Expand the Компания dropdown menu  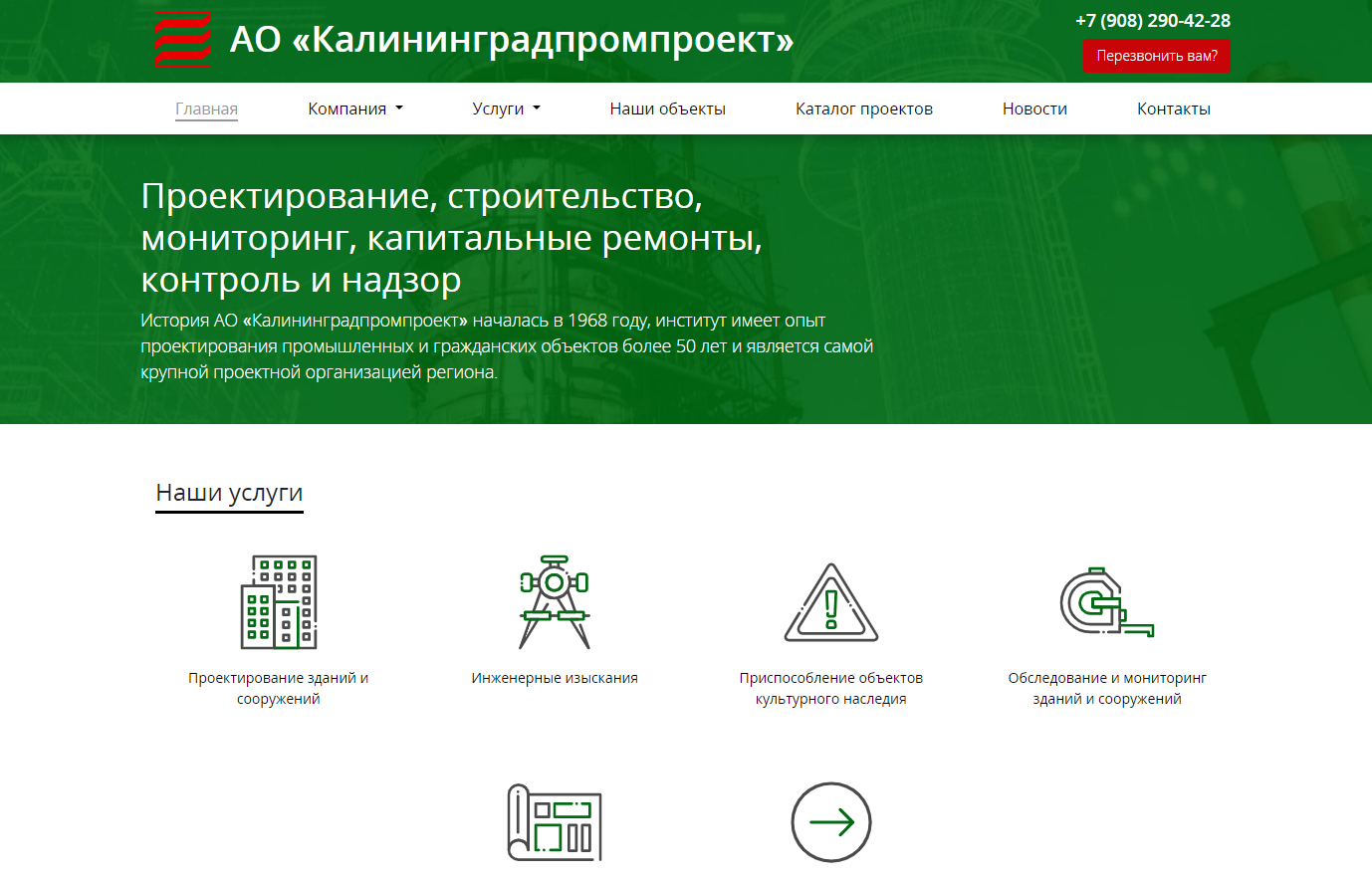pos(355,109)
